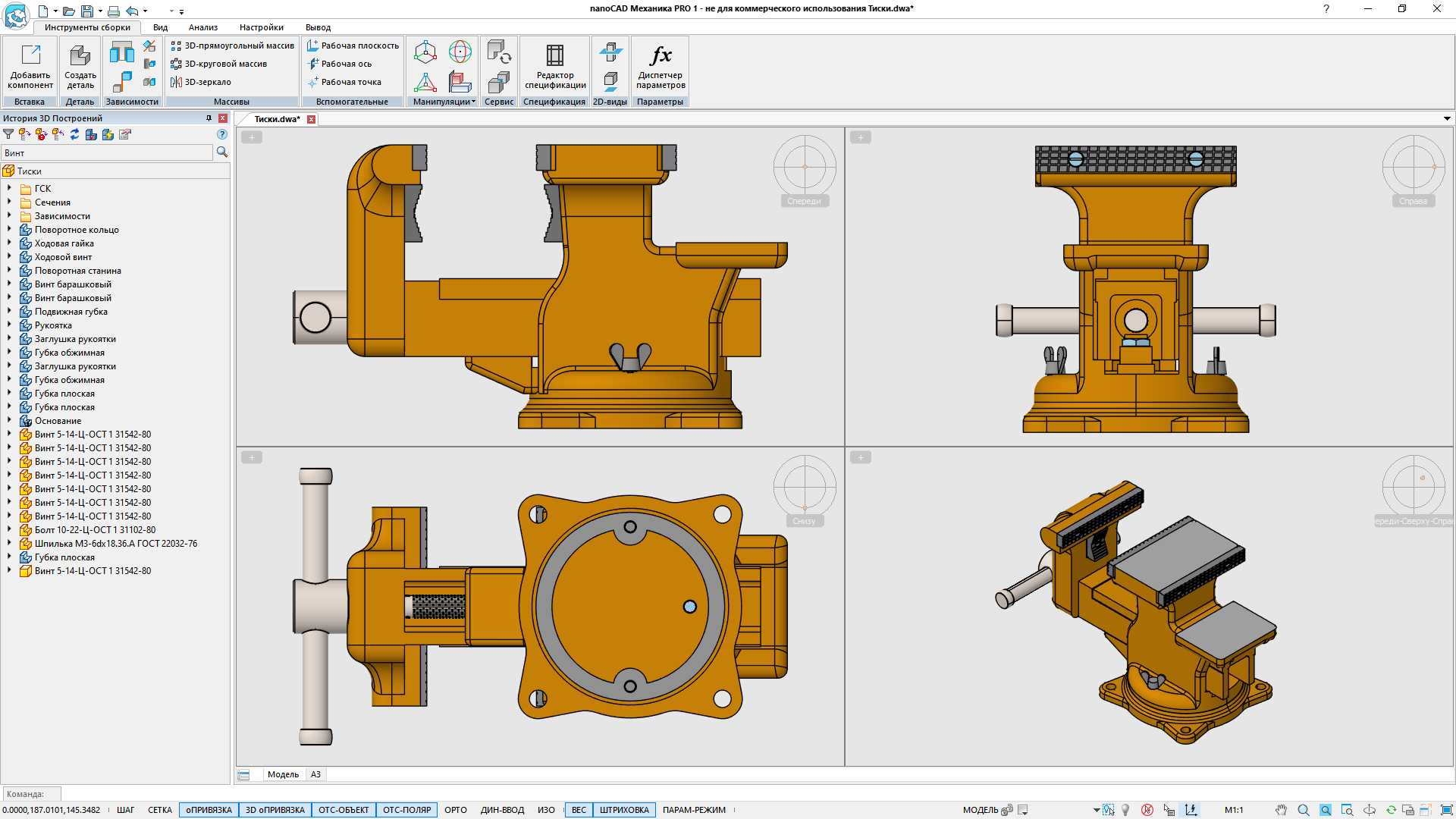Click the search field containing Винт
1456x819 pixels.
pyautogui.click(x=106, y=153)
